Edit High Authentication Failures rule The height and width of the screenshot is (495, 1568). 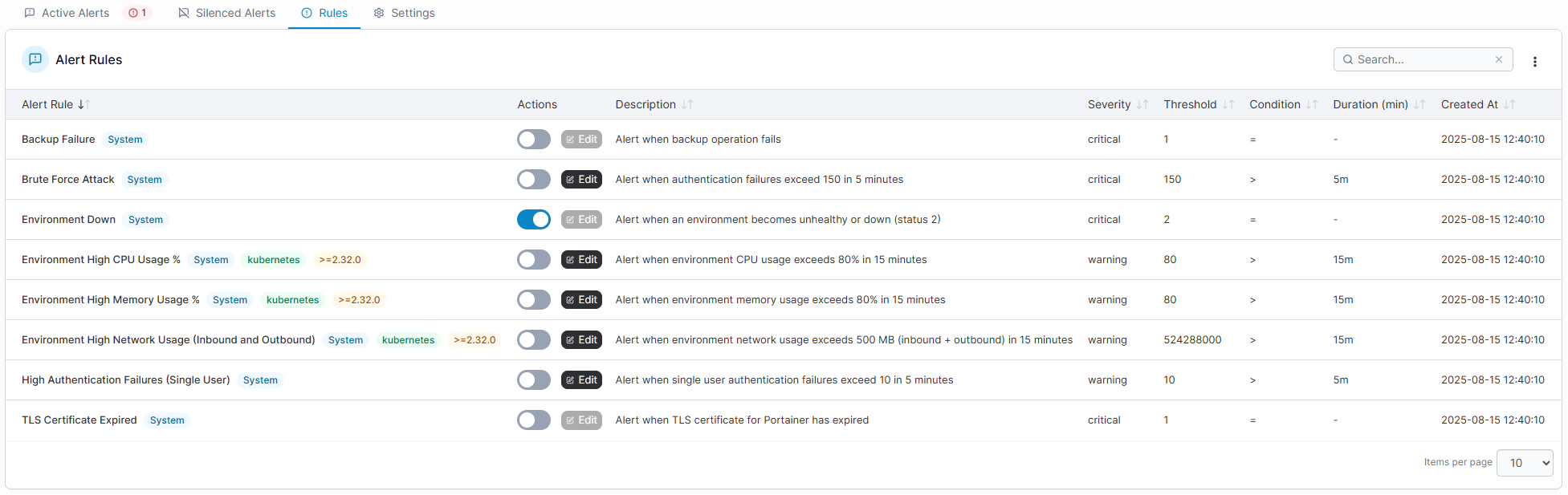(581, 380)
